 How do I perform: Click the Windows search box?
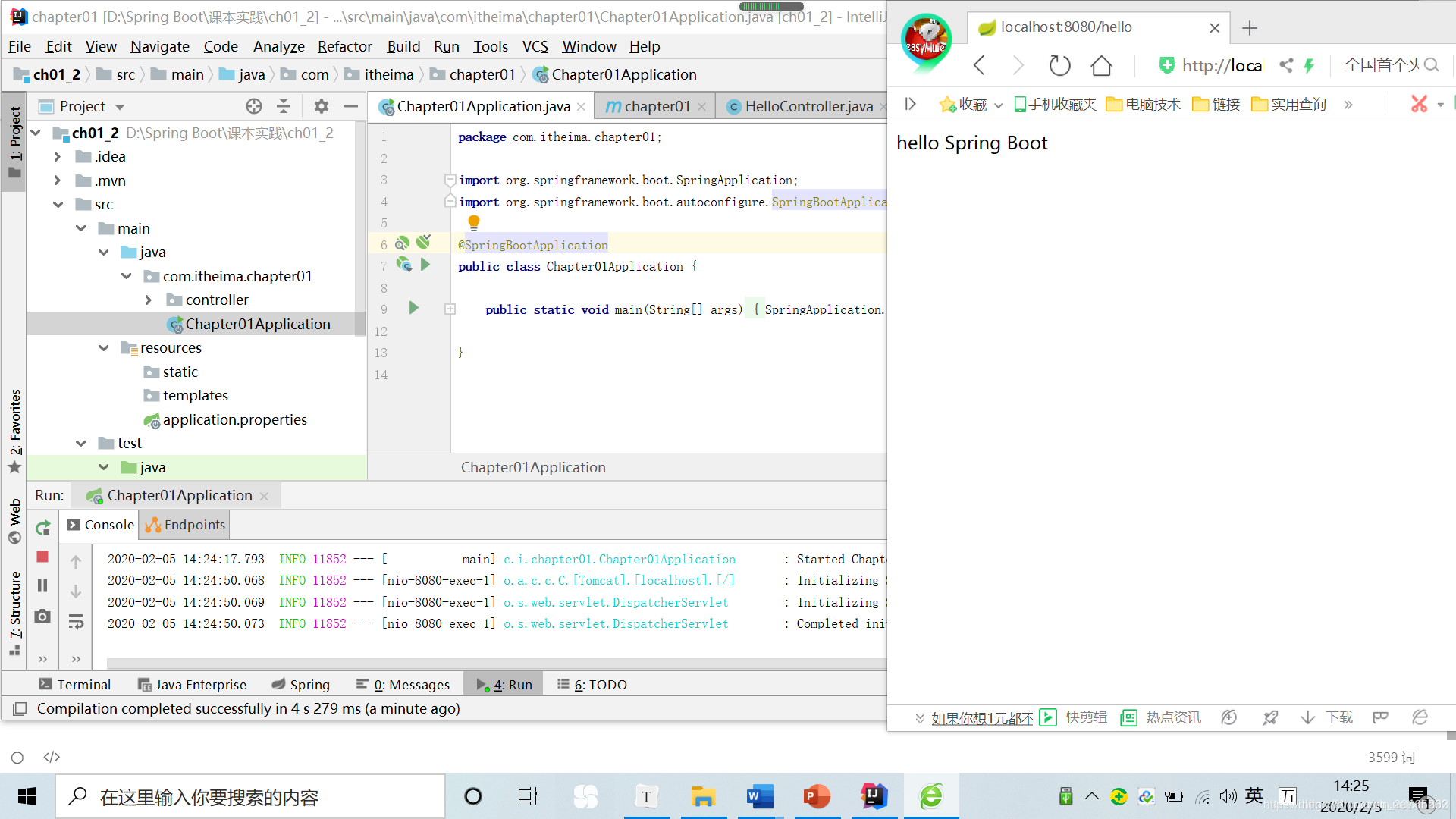tap(250, 796)
